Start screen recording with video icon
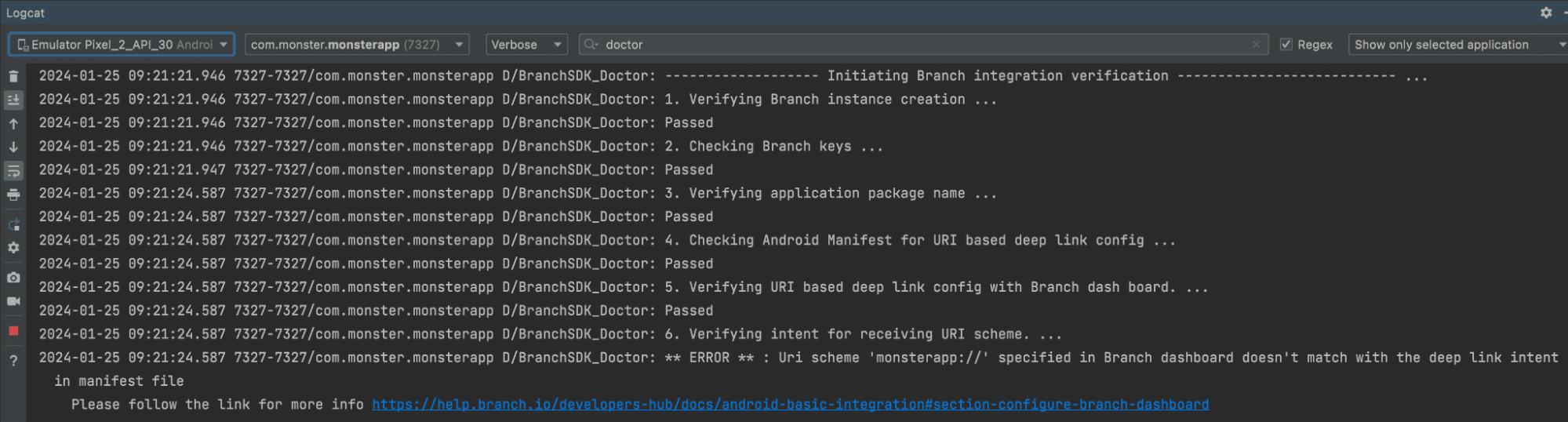Image resolution: width=1568 pixels, height=422 pixels. [x=13, y=301]
